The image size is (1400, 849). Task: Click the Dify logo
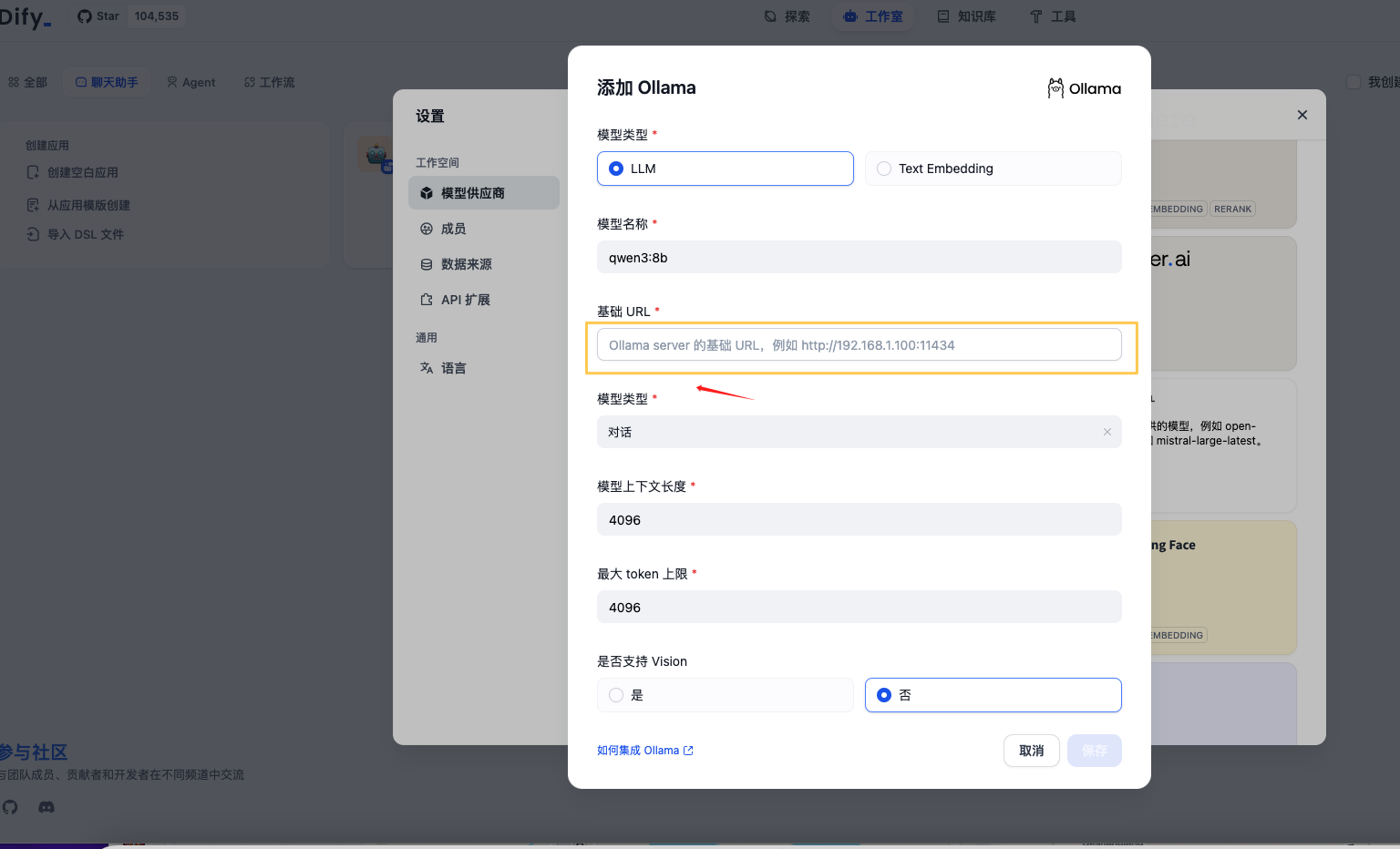[x=25, y=16]
